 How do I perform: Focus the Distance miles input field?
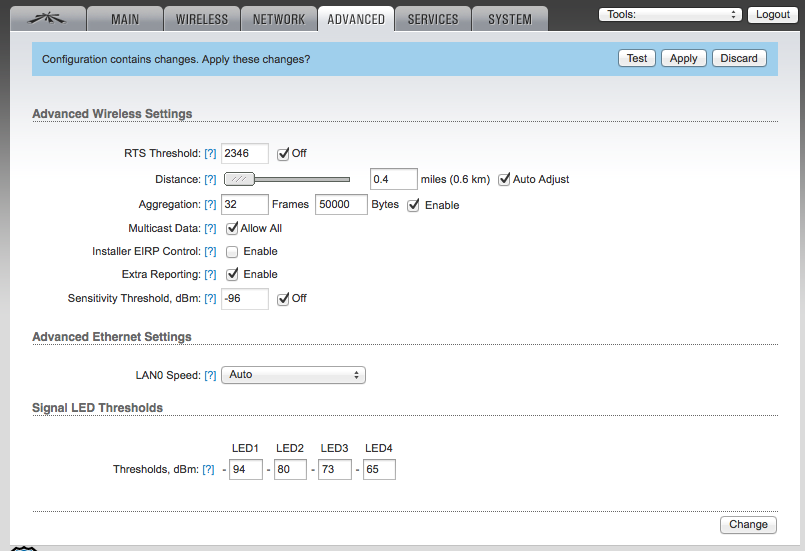(x=394, y=179)
